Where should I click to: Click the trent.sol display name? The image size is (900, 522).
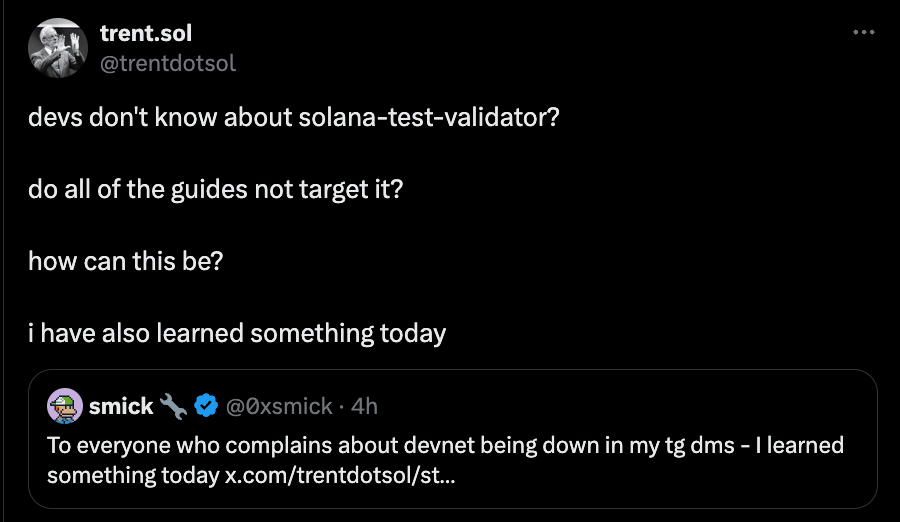(x=146, y=33)
